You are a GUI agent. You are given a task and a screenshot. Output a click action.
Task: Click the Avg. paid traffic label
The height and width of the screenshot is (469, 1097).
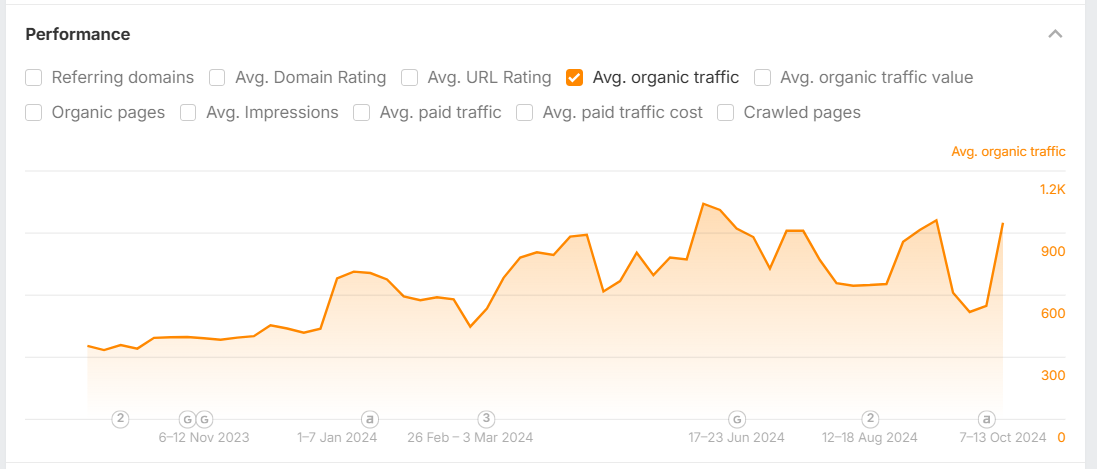(x=440, y=112)
